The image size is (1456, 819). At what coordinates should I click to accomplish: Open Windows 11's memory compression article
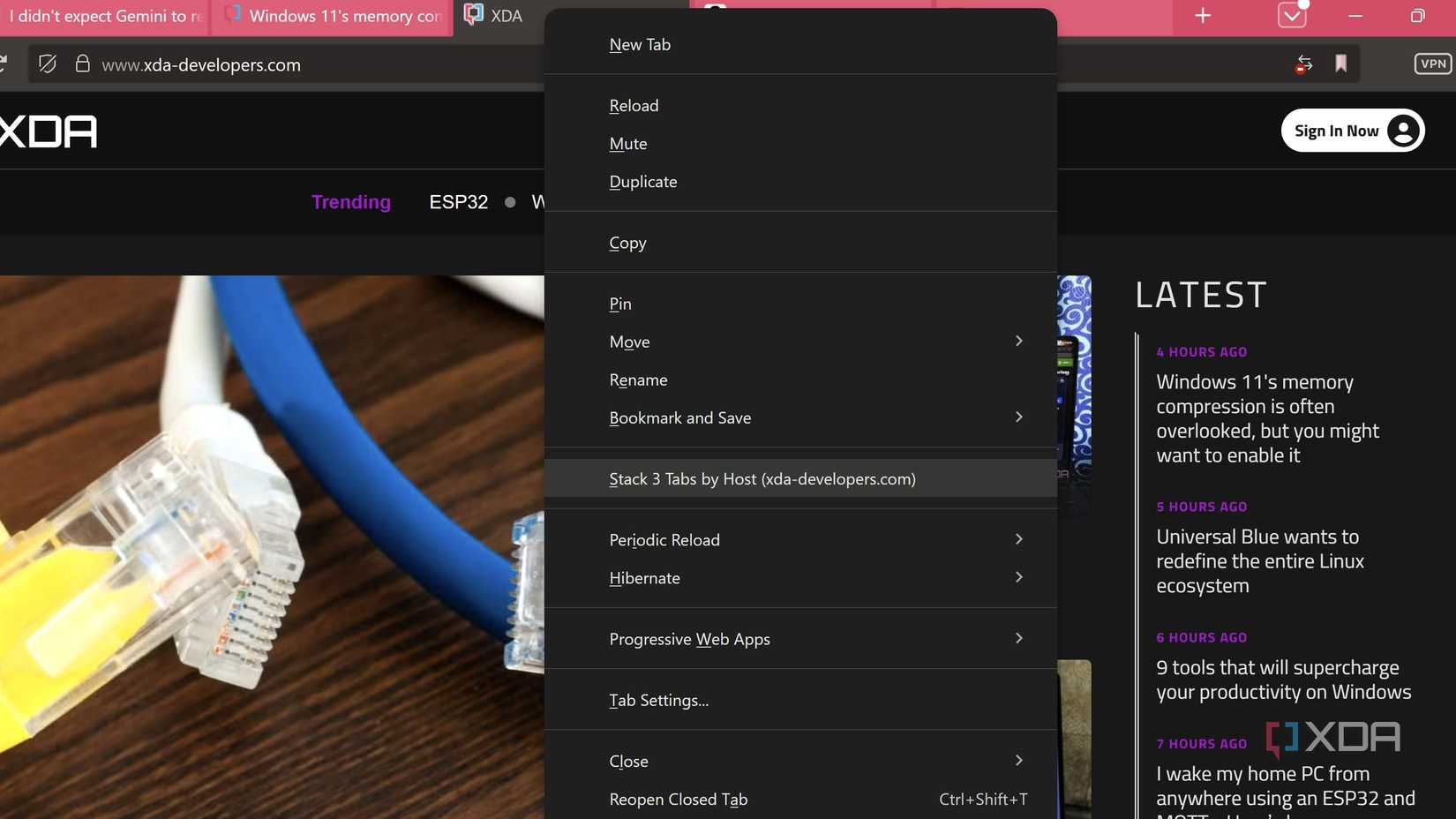tap(1267, 418)
